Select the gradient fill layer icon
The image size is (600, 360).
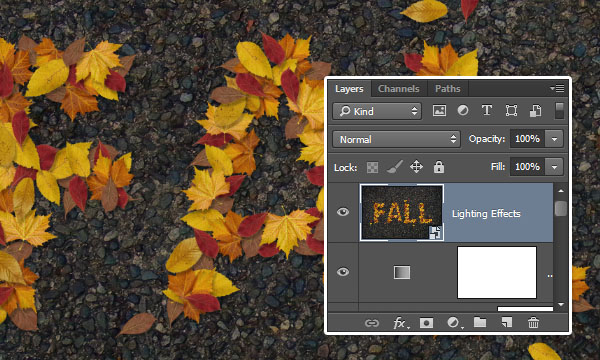(402, 272)
